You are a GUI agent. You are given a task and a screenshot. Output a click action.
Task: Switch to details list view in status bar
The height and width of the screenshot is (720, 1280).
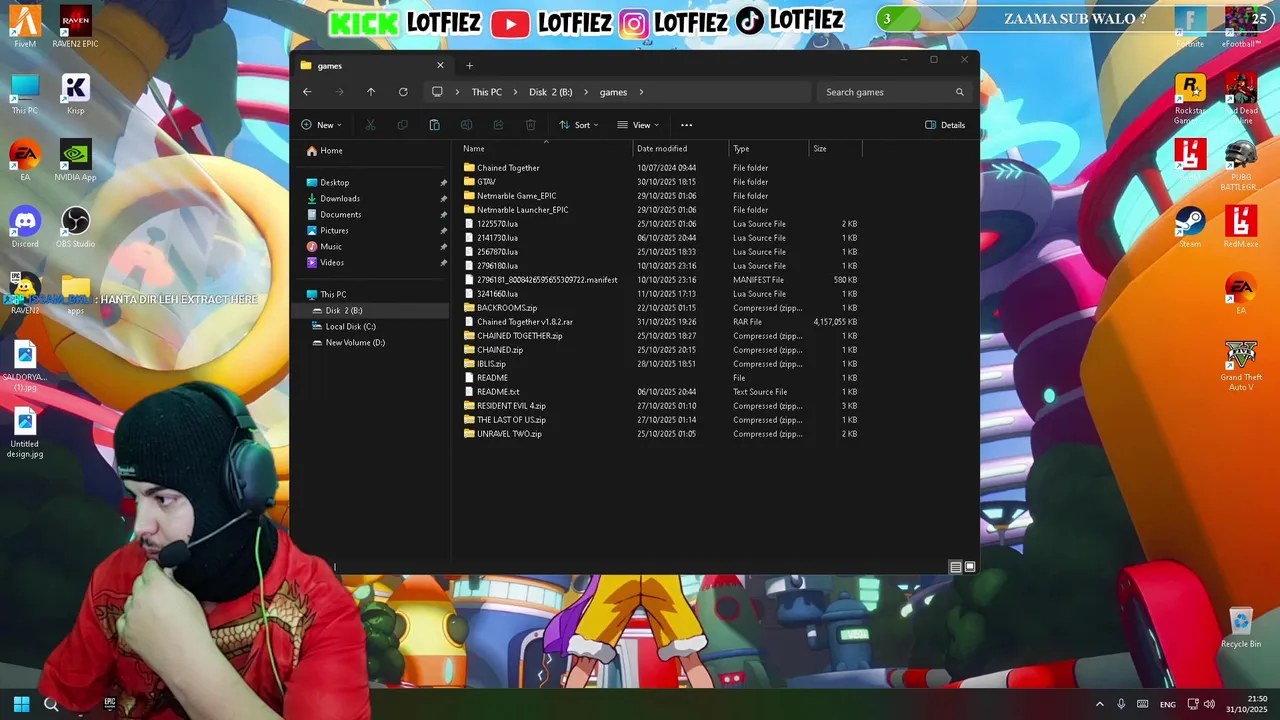coord(955,567)
